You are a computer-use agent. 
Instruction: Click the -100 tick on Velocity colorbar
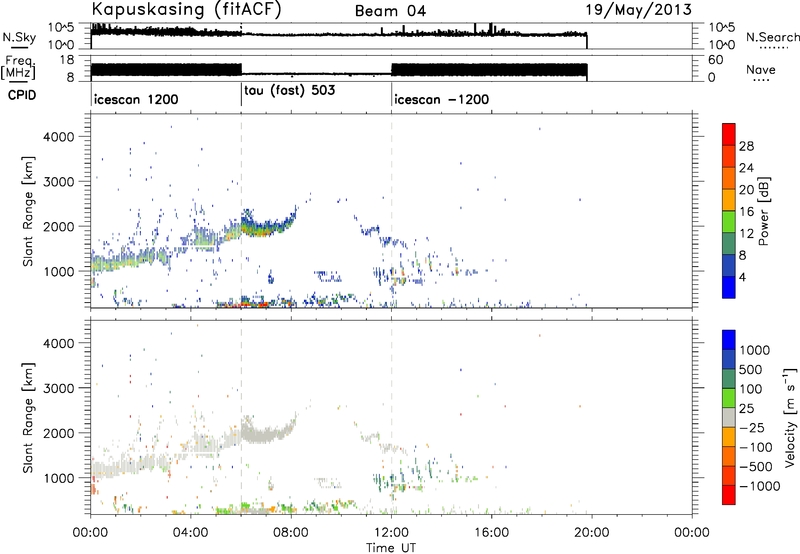point(755,447)
